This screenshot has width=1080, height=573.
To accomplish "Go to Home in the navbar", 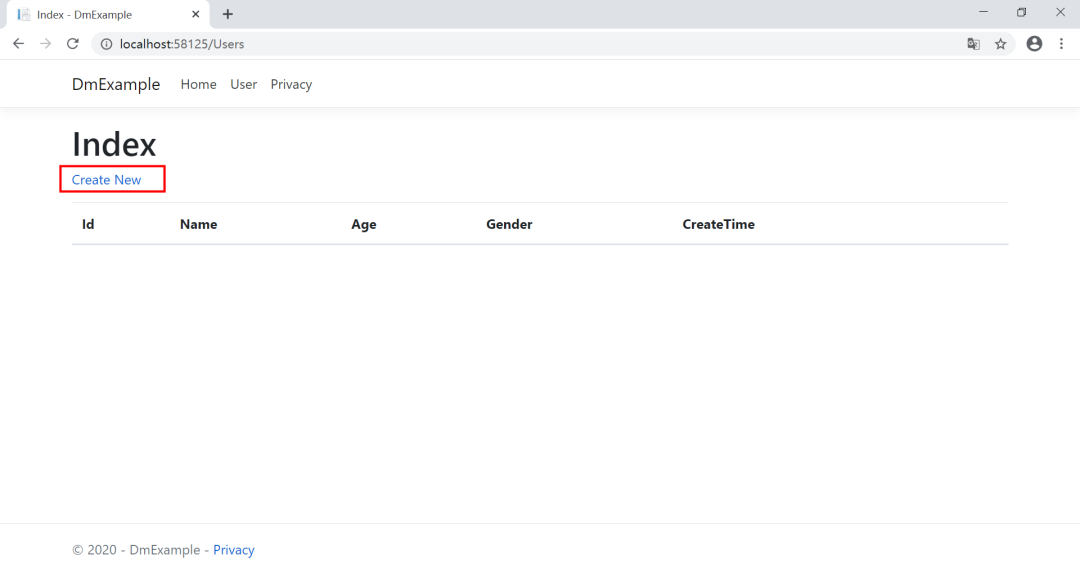I will [198, 84].
